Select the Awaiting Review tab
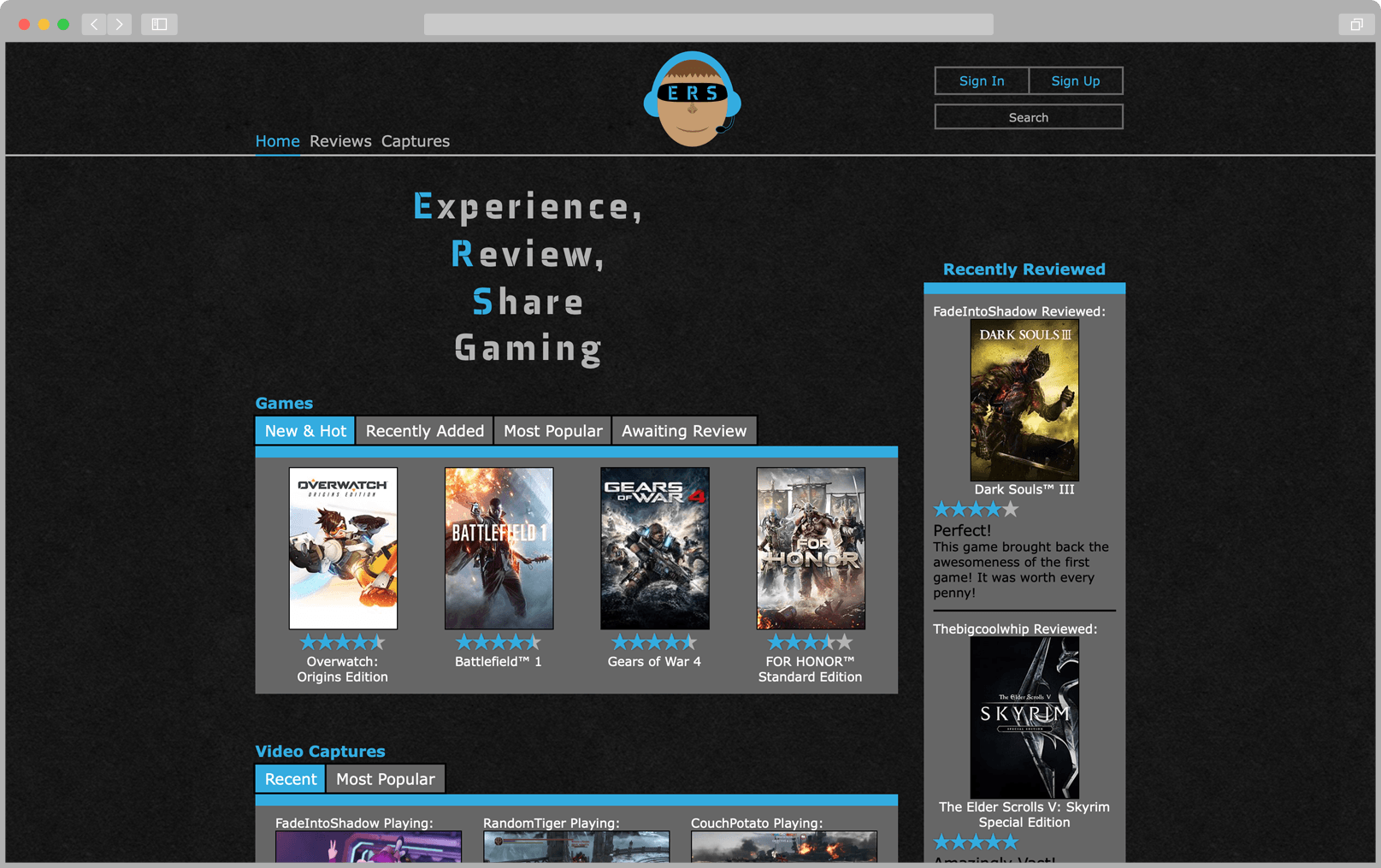Viewport: 1381px width, 868px height. [x=684, y=430]
